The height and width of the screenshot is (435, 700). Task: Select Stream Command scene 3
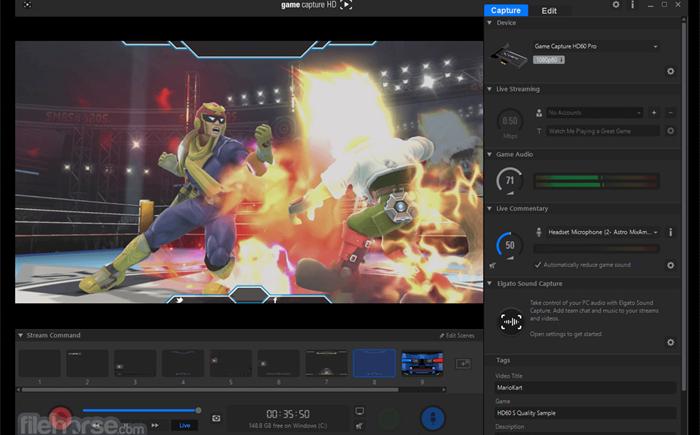coord(135,363)
